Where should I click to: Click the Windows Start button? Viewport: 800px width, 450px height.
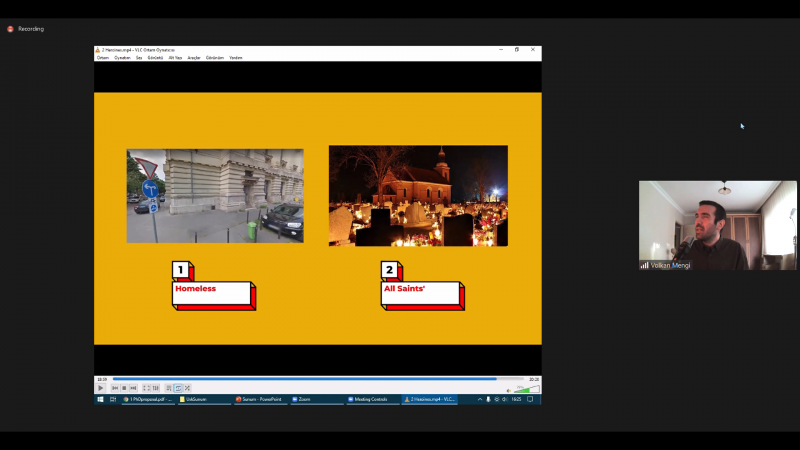(100, 399)
